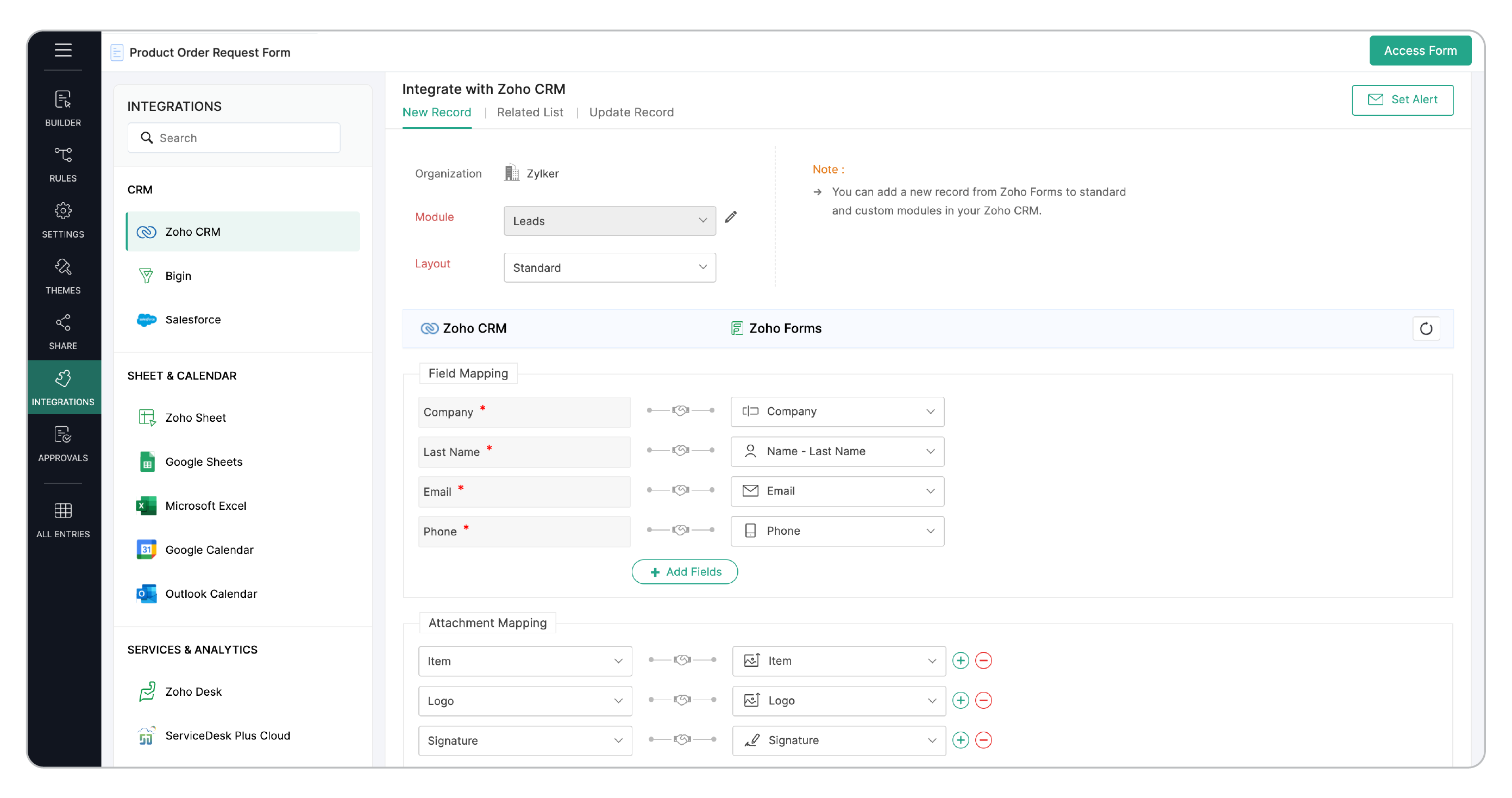Image resolution: width=1512 pixels, height=798 pixels.
Task: Open the hamburger menu icon
Action: tap(63, 51)
